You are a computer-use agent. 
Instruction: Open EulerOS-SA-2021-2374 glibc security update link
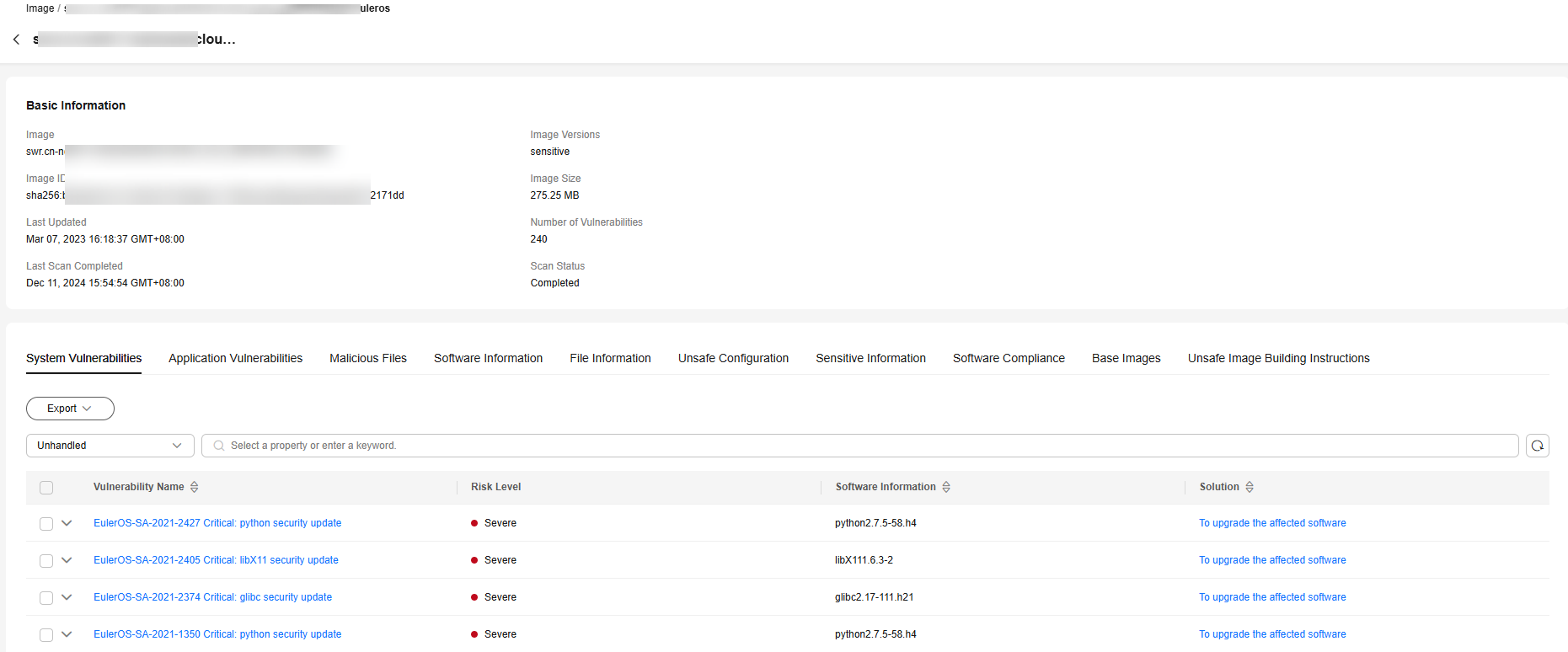212,597
